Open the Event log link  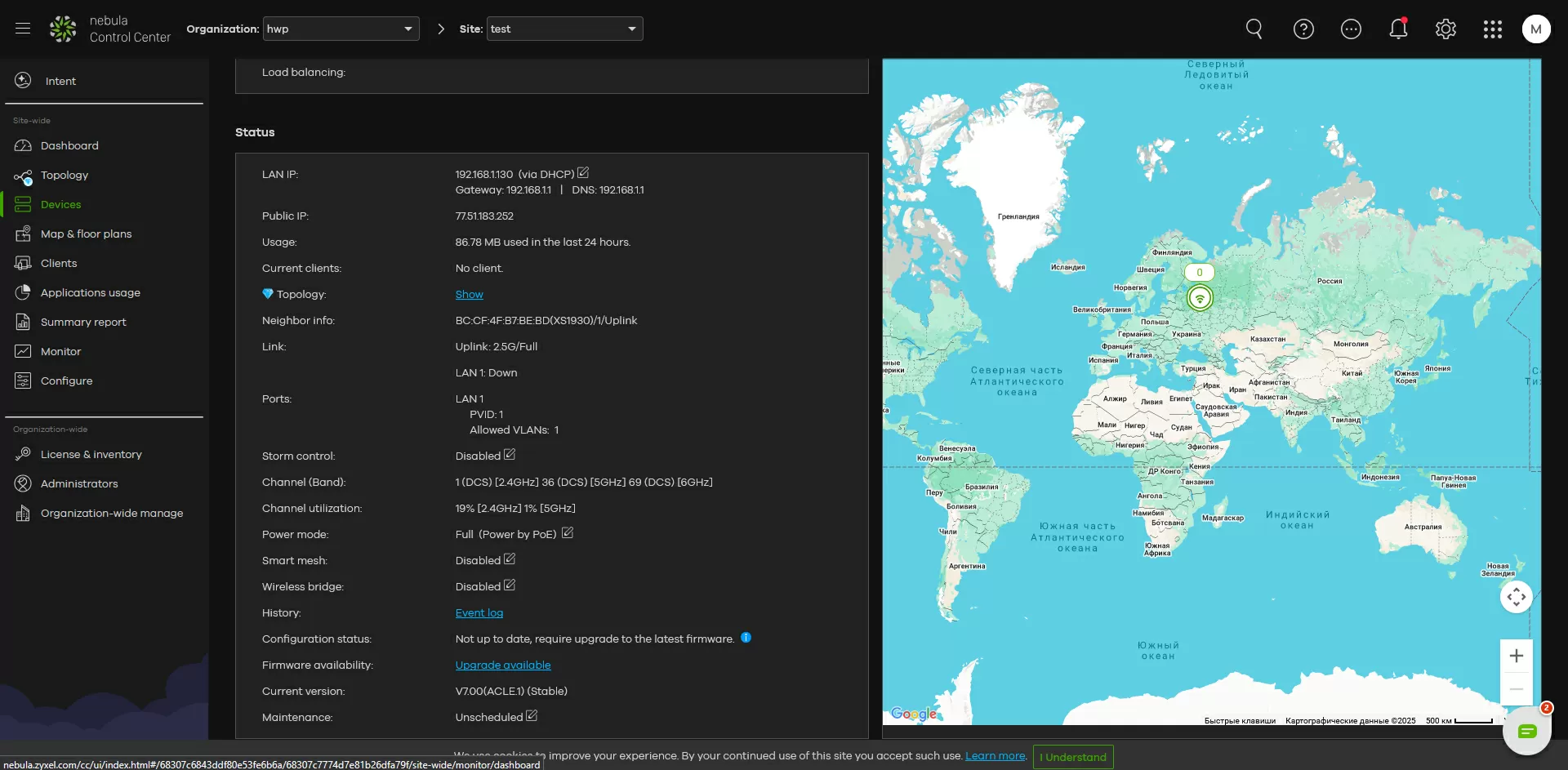(x=479, y=612)
